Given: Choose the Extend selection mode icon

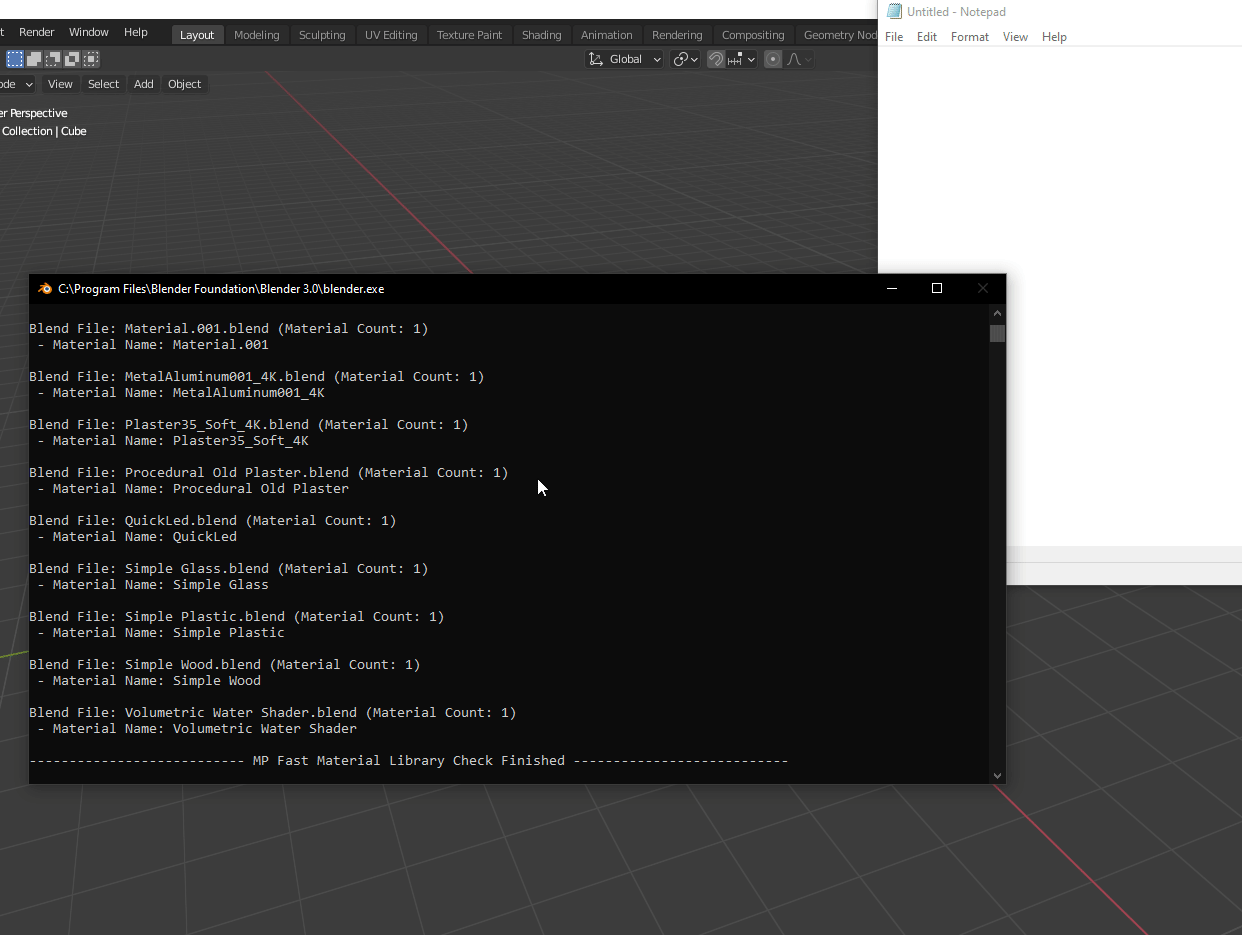Looking at the screenshot, I should [x=34, y=59].
